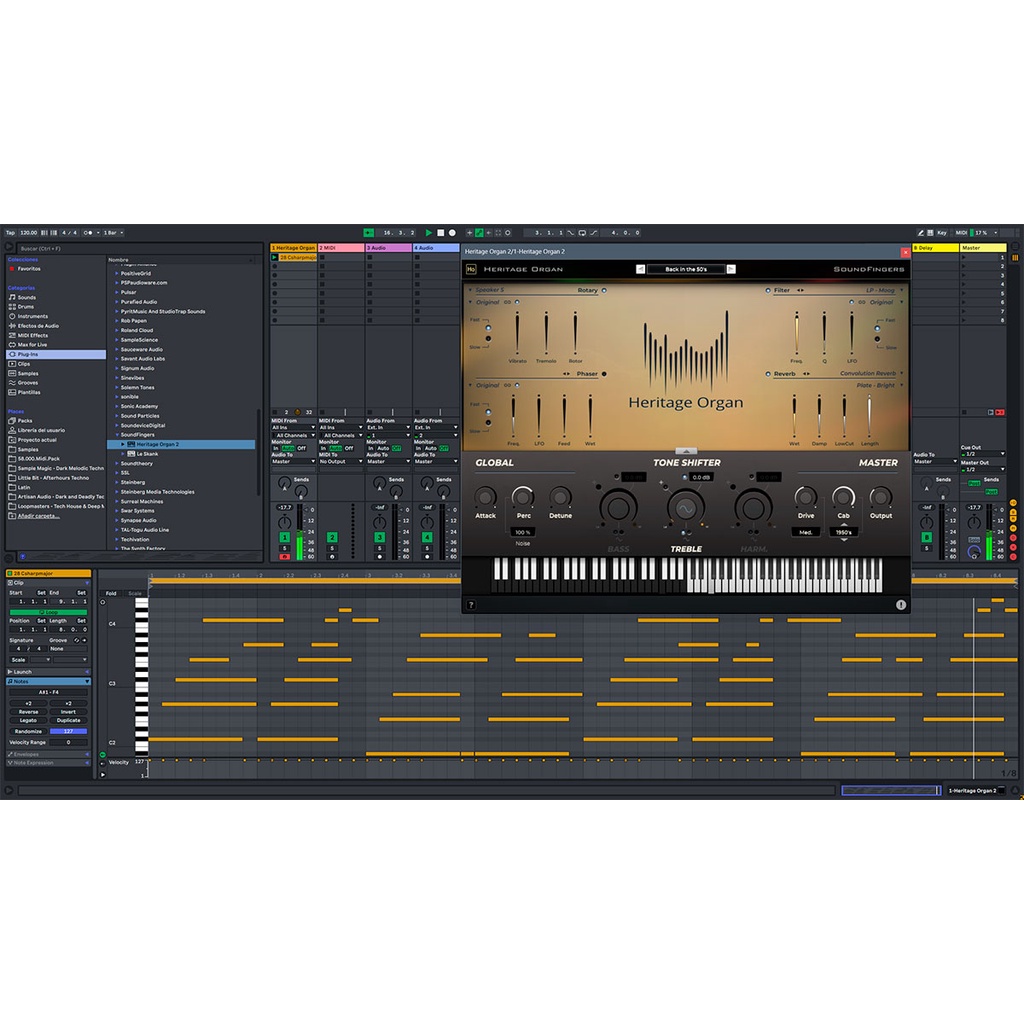The height and width of the screenshot is (1024, 1024).
Task: Enable the Reverb effect power button
Action: point(768,374)
